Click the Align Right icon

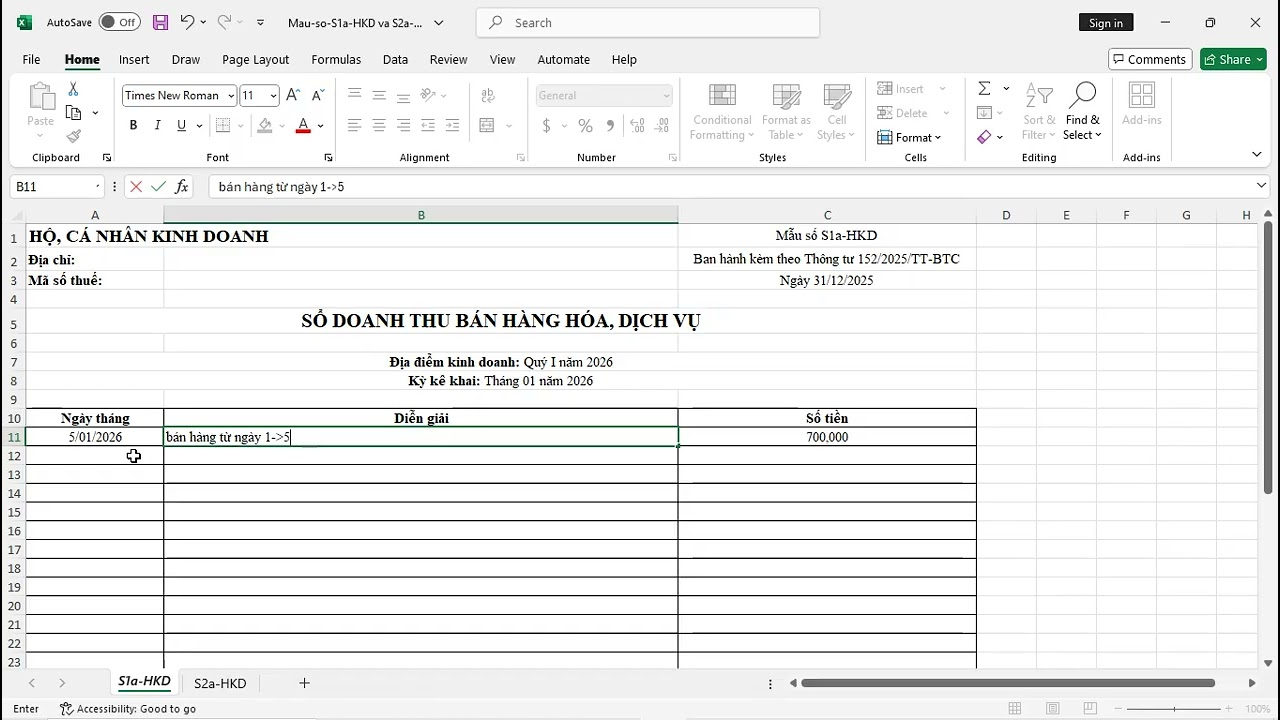click(x=403, y=125)
